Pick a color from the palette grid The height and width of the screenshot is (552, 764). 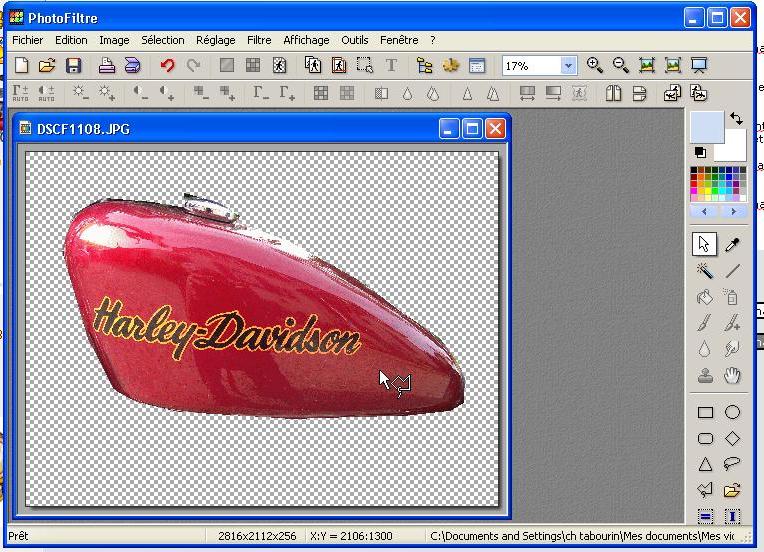[718, 184]
